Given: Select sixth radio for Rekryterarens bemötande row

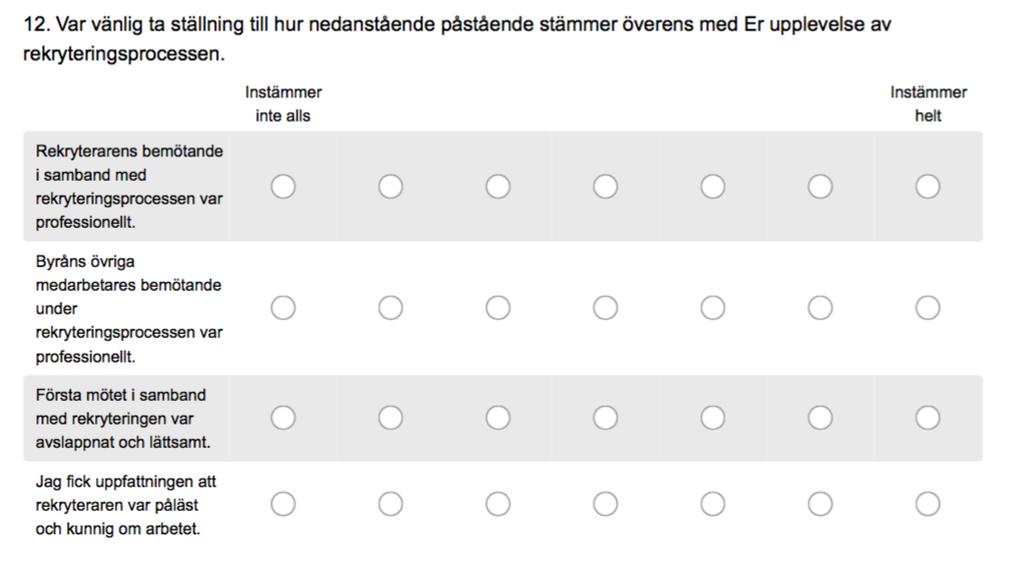Looking at the screenshot, I should coord(820,187).
